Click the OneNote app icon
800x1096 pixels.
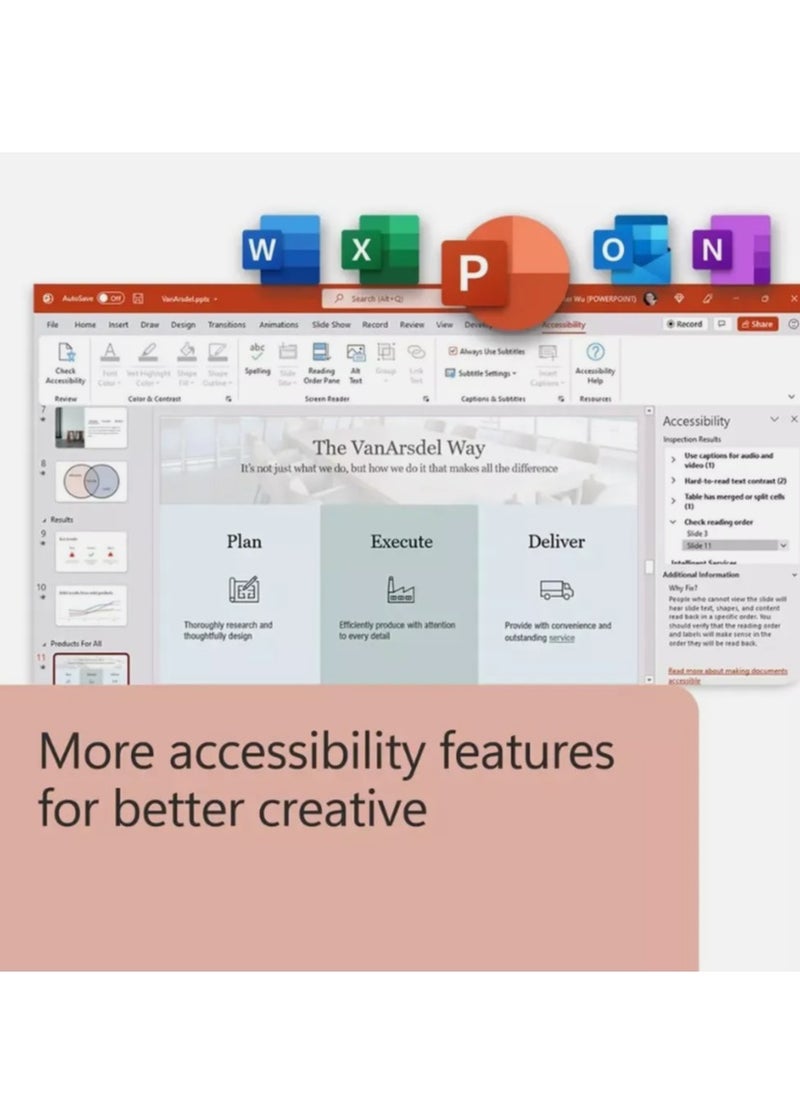pyautogui.click(x=732, y=249)
